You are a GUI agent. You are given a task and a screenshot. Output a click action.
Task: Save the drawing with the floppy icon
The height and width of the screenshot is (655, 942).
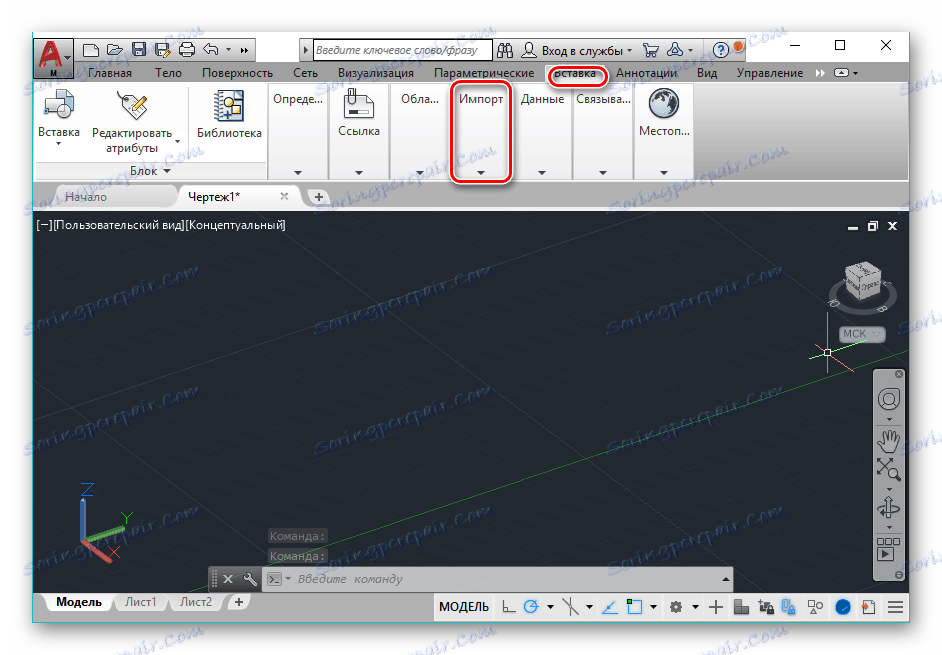(x=139, y=50)
